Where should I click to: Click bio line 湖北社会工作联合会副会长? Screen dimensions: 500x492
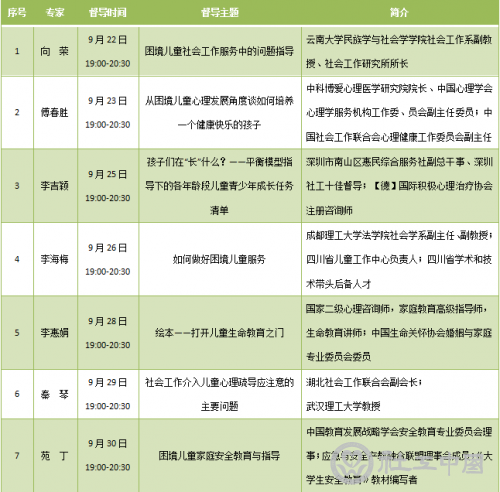(364, 382)
